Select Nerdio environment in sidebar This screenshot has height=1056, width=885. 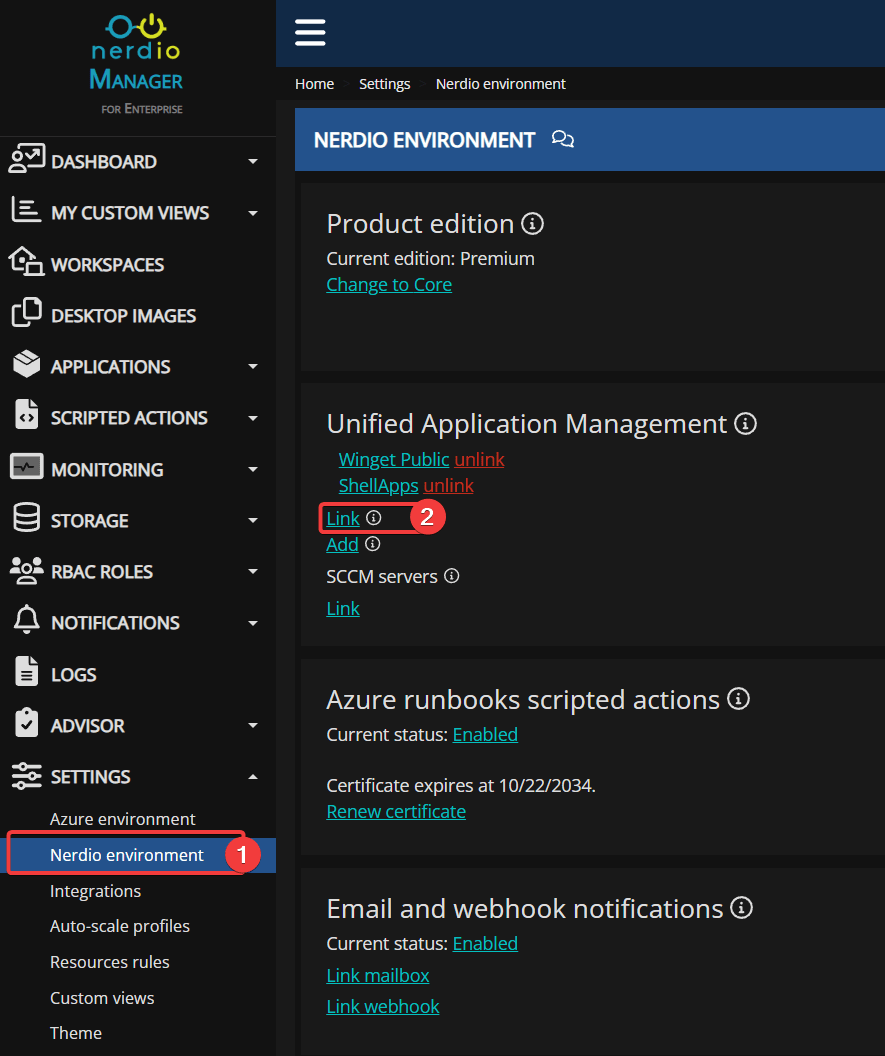[127, 855]
